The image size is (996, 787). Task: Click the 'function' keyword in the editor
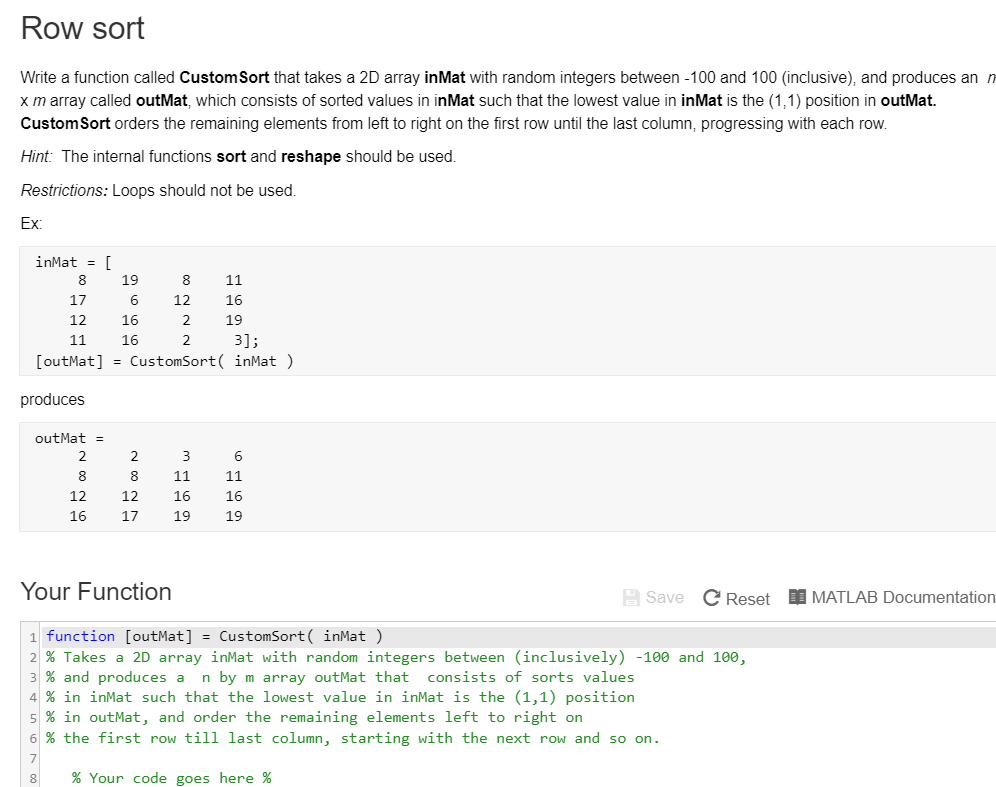(x=81, y=636)
